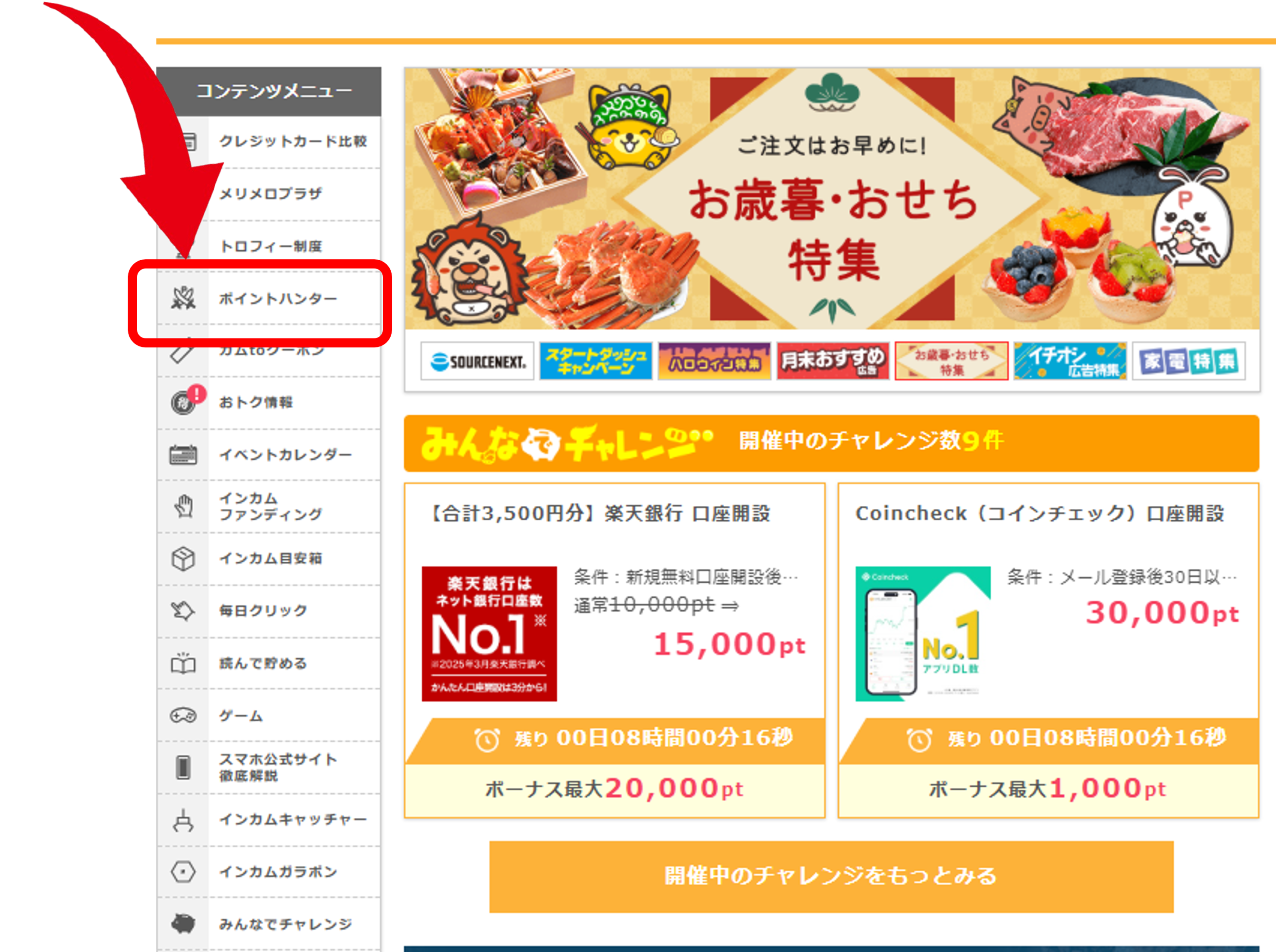This screenshot has width=1276, height=952.
Task: Click the crossed swords Point Hunter icon
Action: coord(183,299)
